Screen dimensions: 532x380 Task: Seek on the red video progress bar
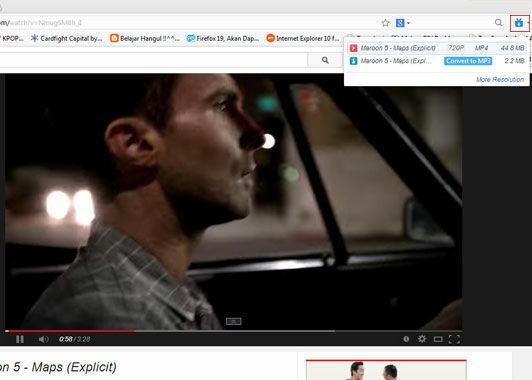point(70,330)
